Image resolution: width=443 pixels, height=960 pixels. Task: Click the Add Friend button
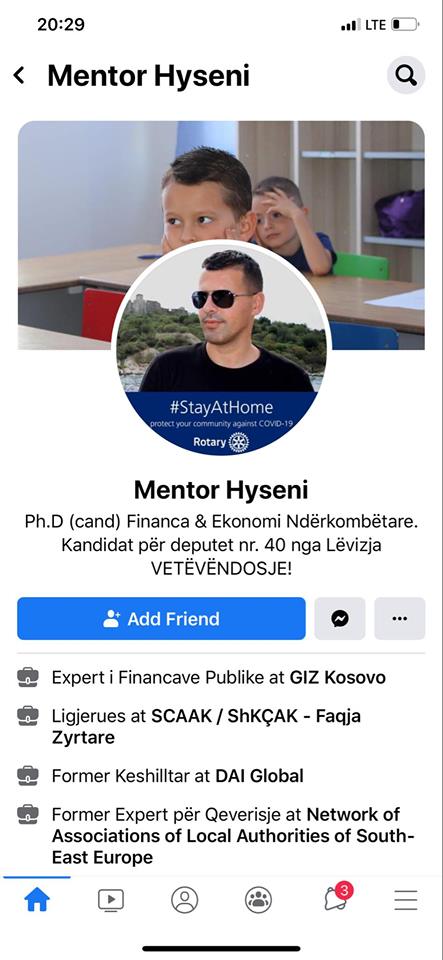(x=161, y=618)
